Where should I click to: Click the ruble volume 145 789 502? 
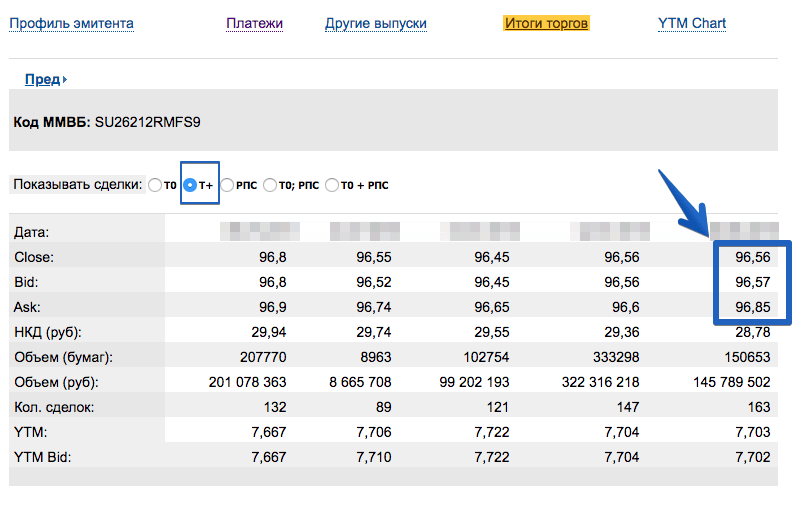(x=732, y=382)
